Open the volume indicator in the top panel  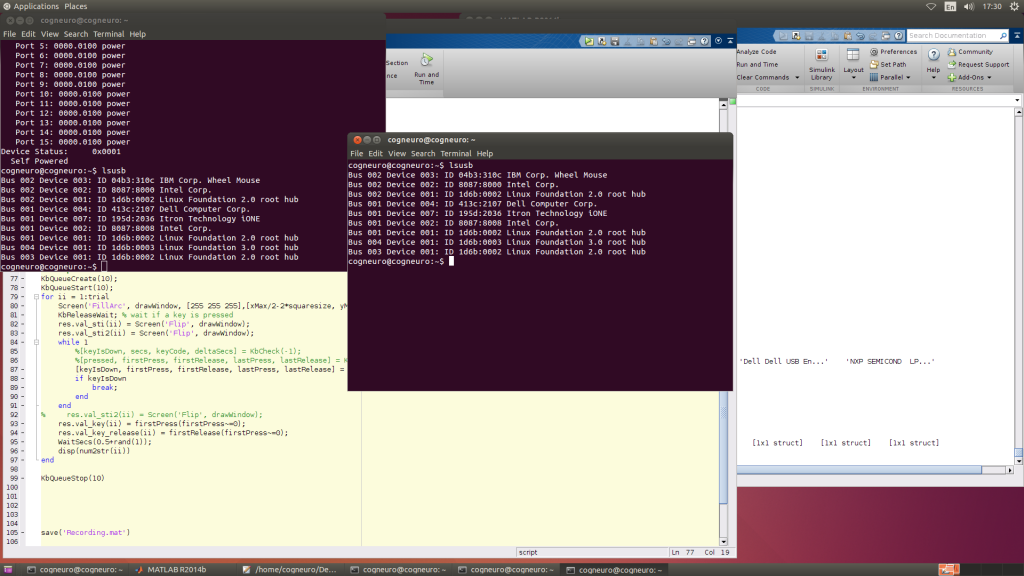(968, 7)
